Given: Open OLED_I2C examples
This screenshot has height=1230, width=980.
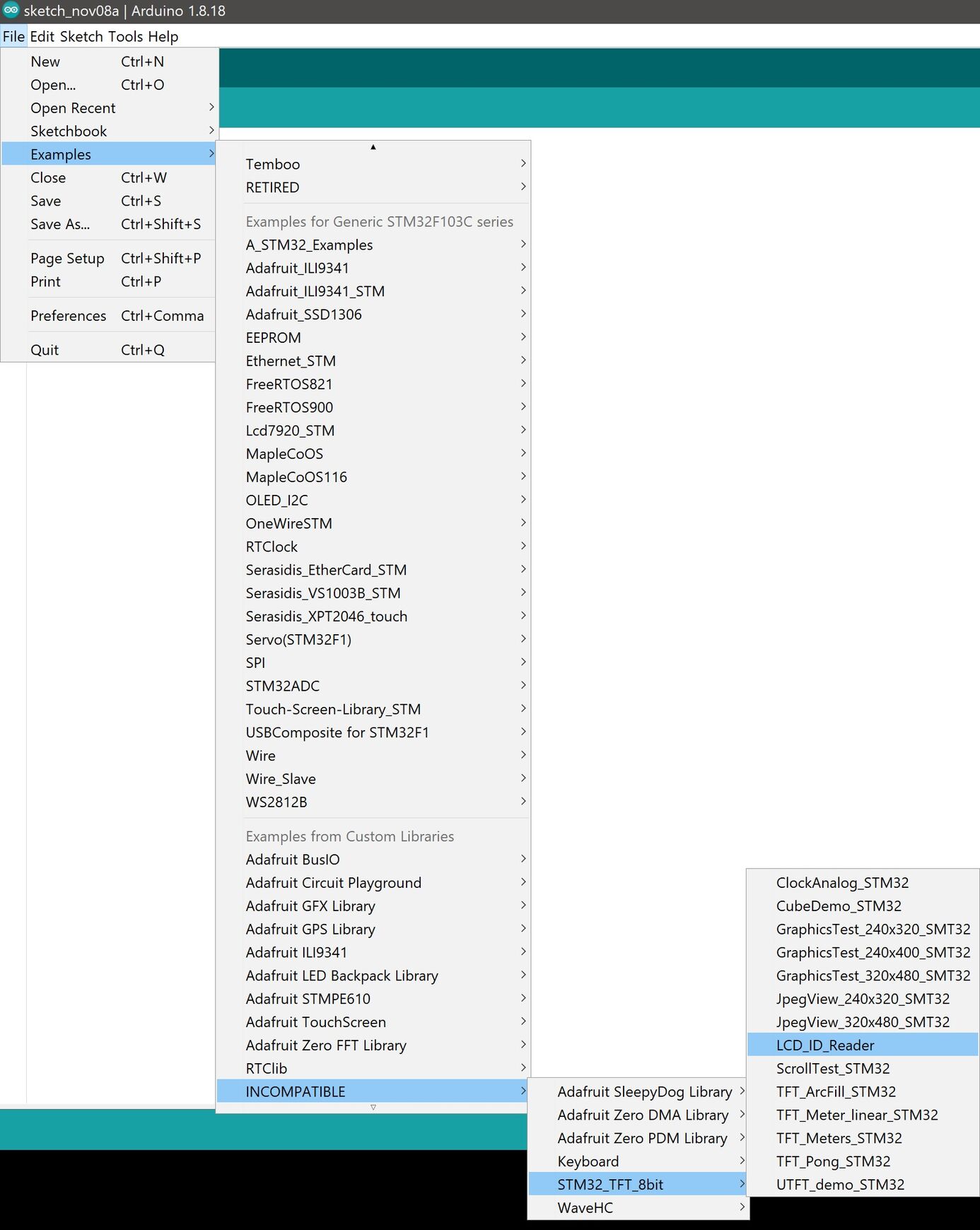Looking at the screenshot, I should (x=373, y=500).
